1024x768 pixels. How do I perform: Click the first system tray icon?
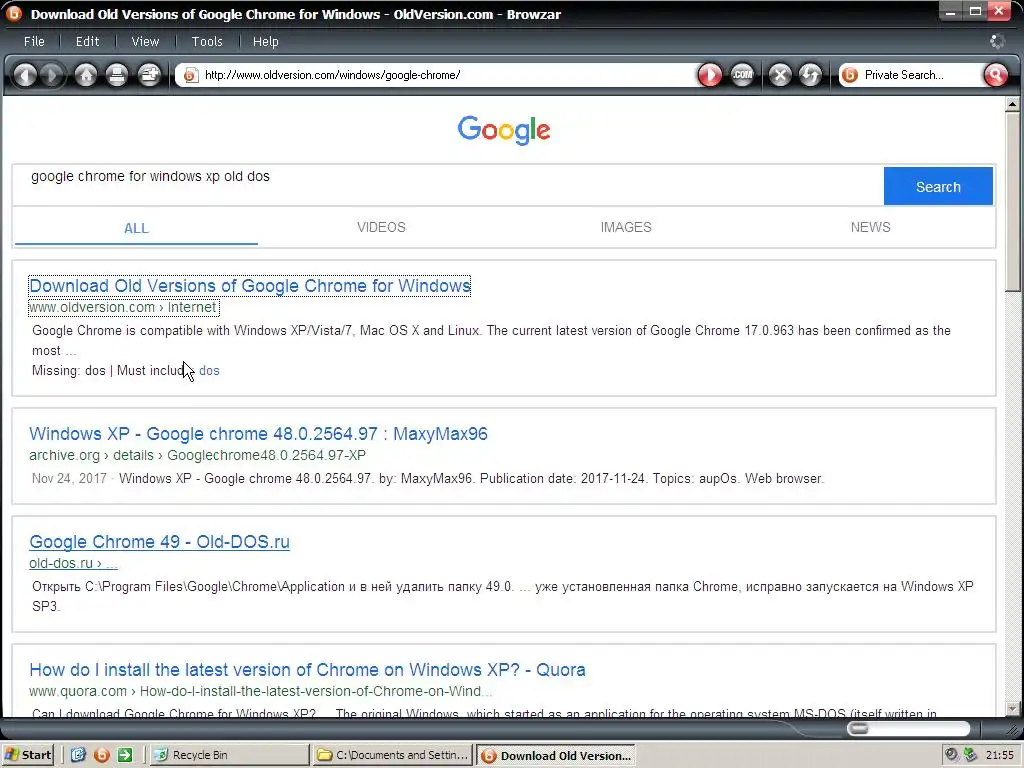(x=952, y=755)
